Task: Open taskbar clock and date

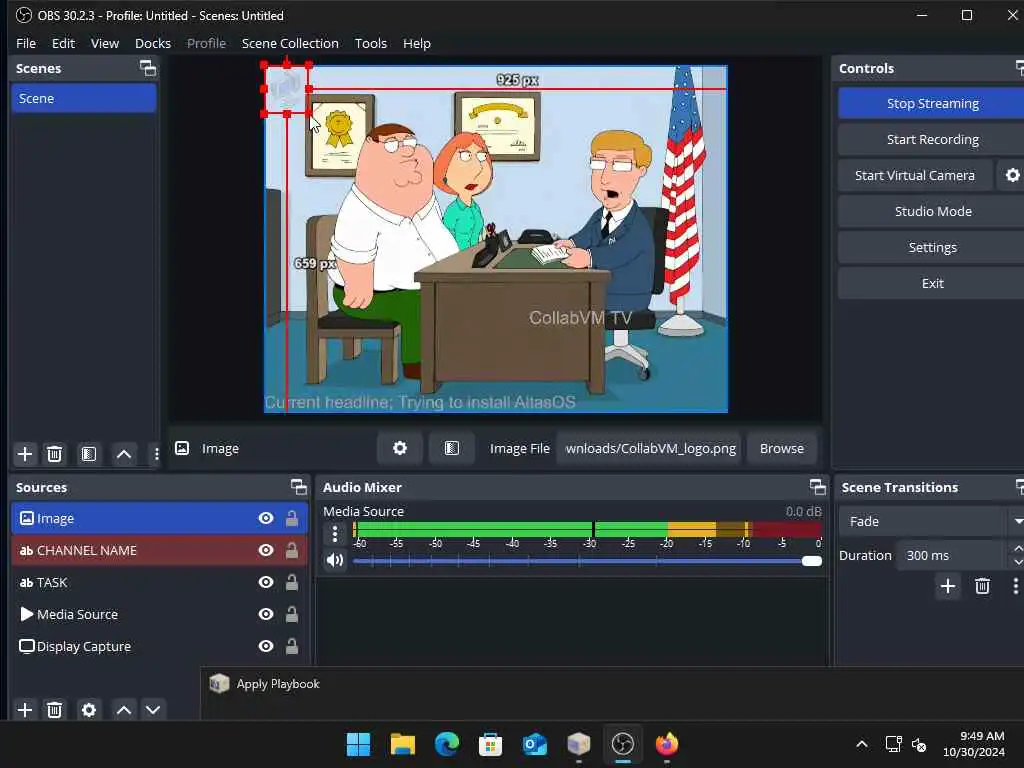Action: pos(973,744)
